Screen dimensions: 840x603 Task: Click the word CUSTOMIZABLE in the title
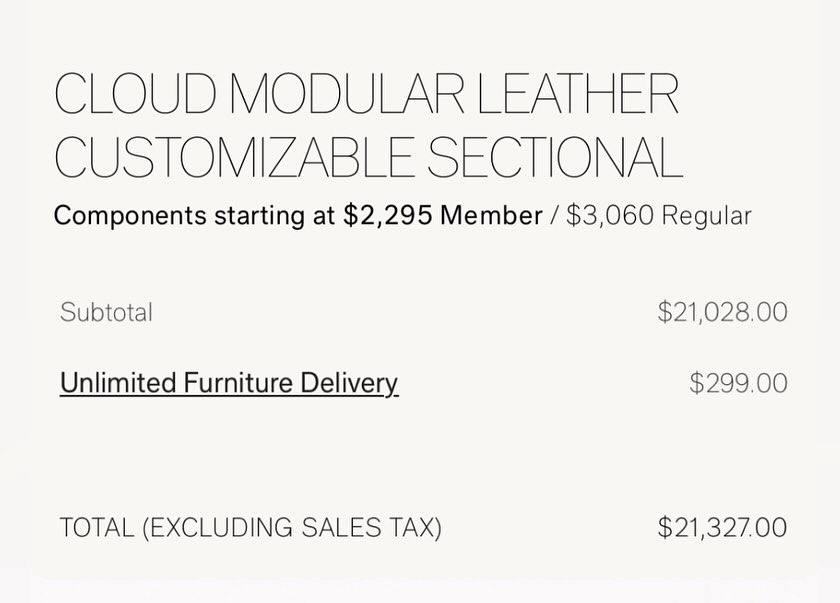click(234, 156)
